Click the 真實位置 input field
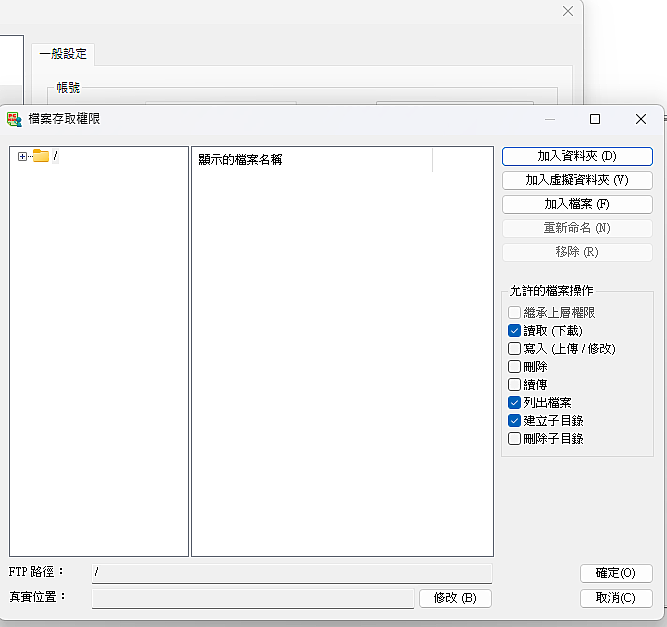The height and width of the screenshot is (627, 667). tap(253, 598)
